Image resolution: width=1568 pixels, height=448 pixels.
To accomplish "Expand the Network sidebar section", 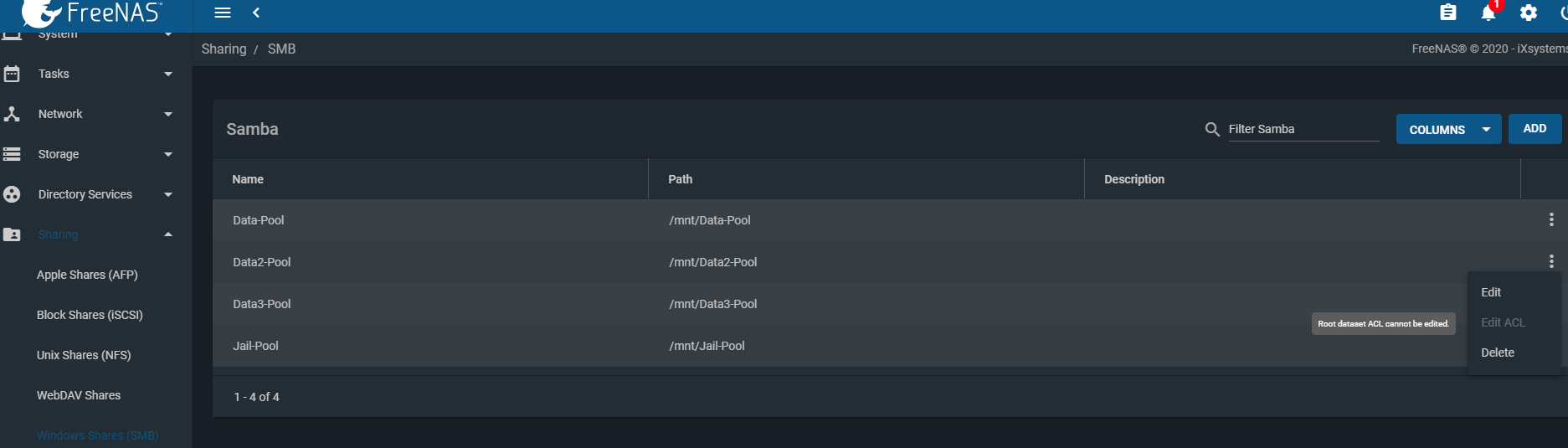I will click(87, 114).
